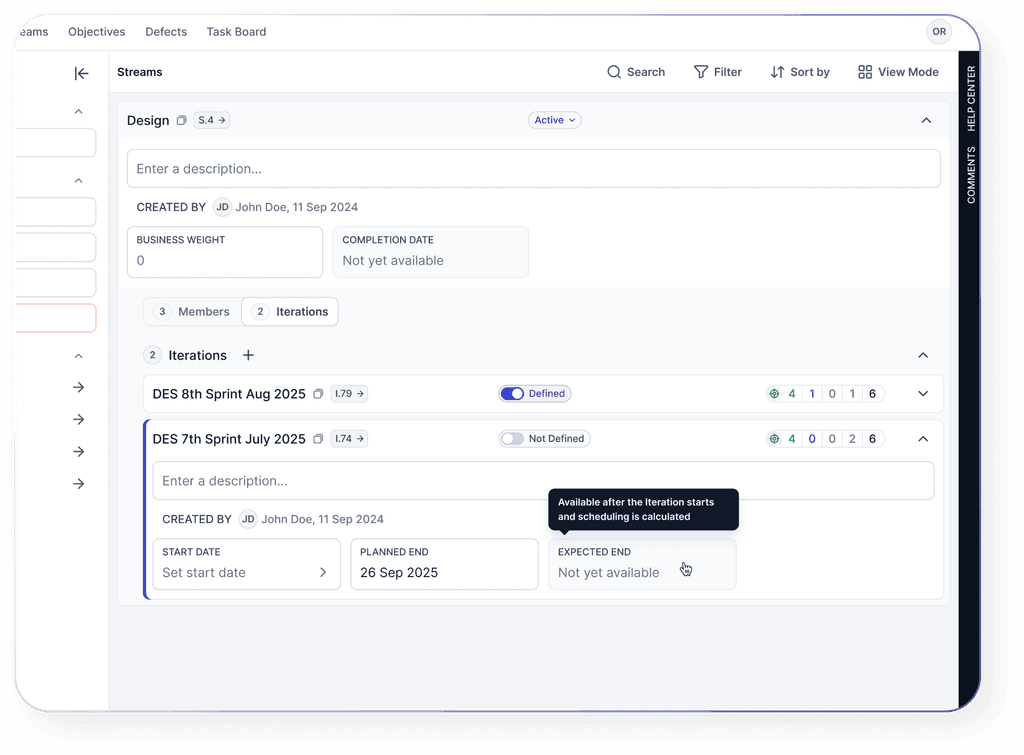Click the Search magnifier icon
This screenshot has width=1024, height=755.
[x=614, y=72]
